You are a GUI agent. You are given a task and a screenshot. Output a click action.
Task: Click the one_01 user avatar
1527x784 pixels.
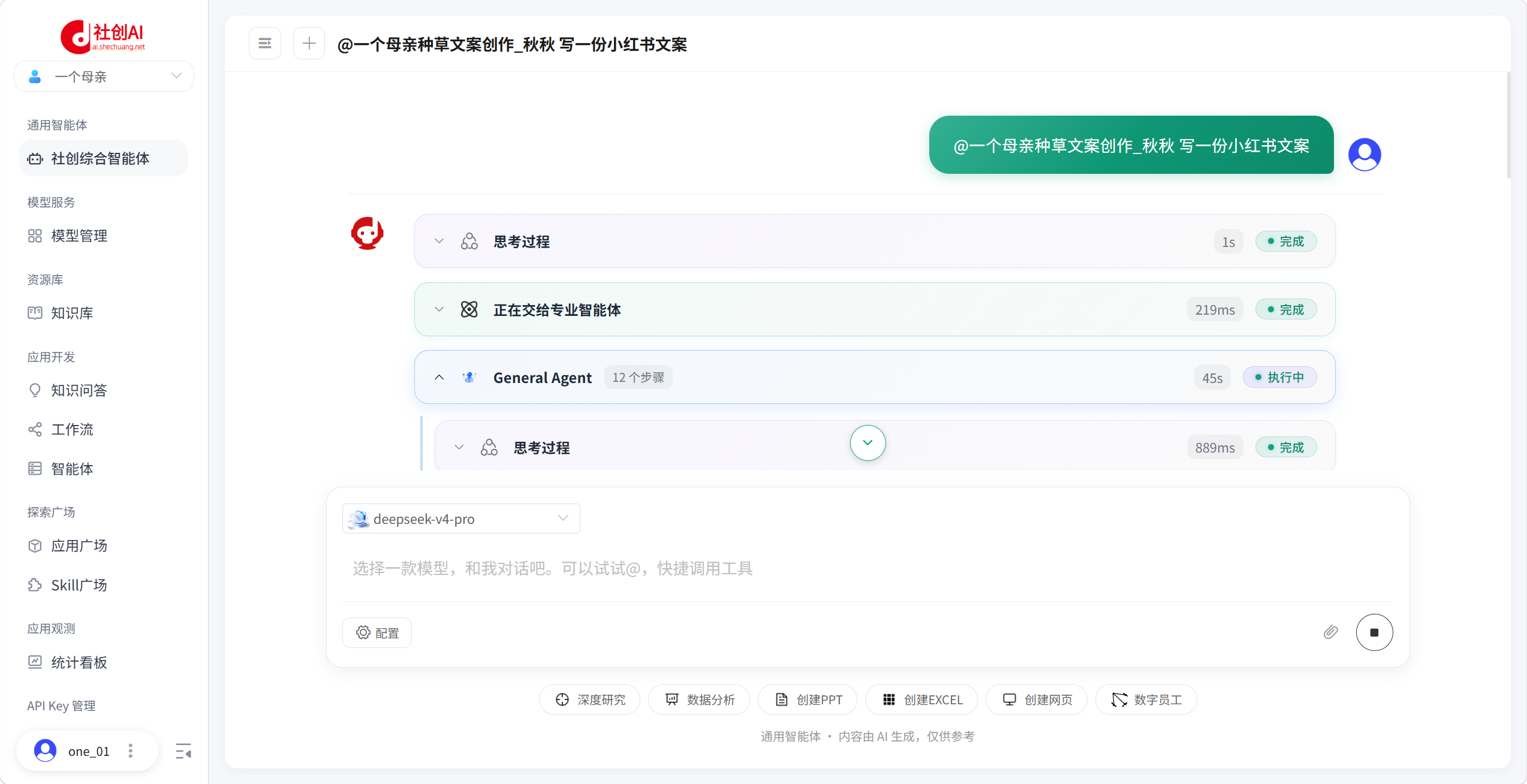click(45, 750)
